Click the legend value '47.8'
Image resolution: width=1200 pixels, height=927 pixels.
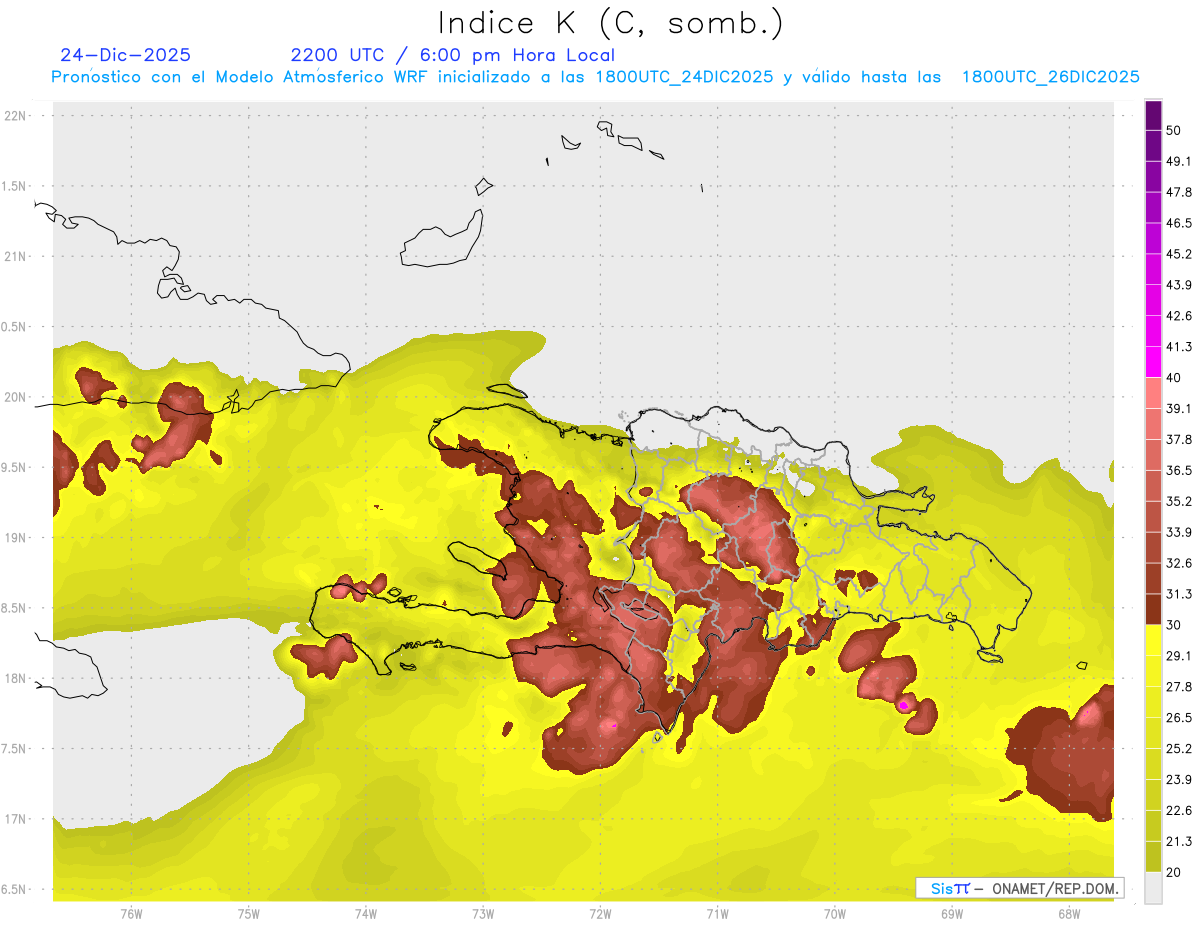pos(1178,192)
